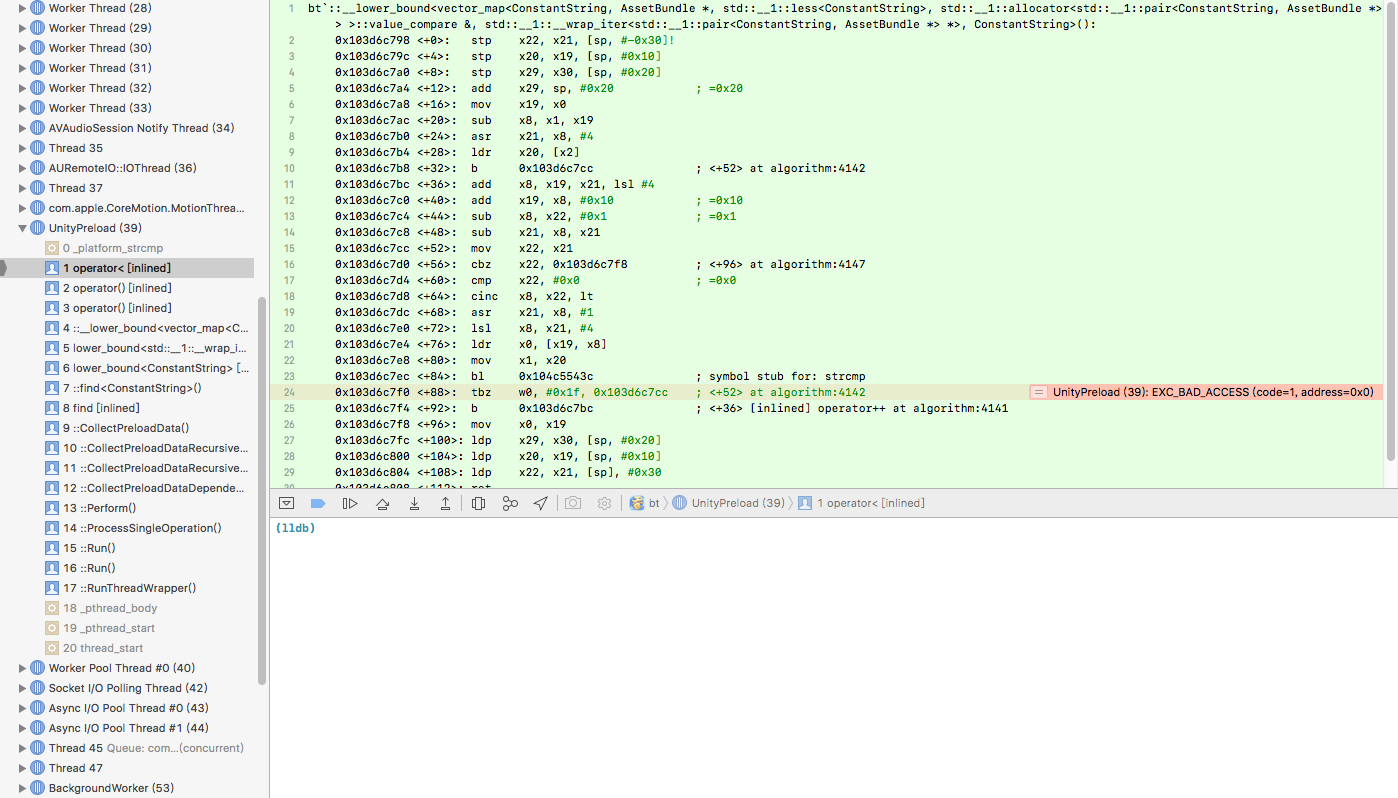Viewport: 1398px width, 798px height.
Task: Open Debug Memory Graph
Action: click(510, 503)
